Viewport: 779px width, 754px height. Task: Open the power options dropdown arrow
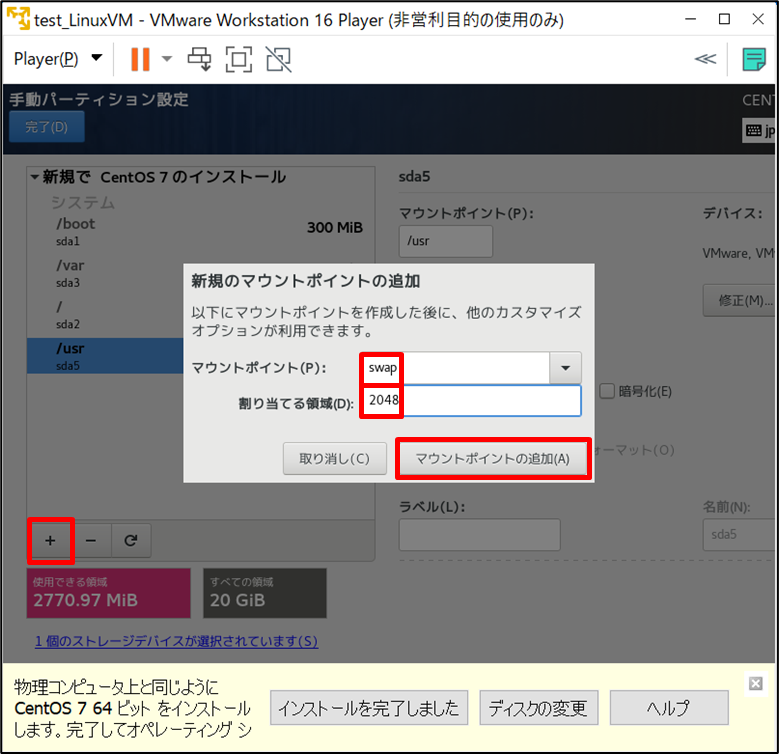tap(167, 59)
